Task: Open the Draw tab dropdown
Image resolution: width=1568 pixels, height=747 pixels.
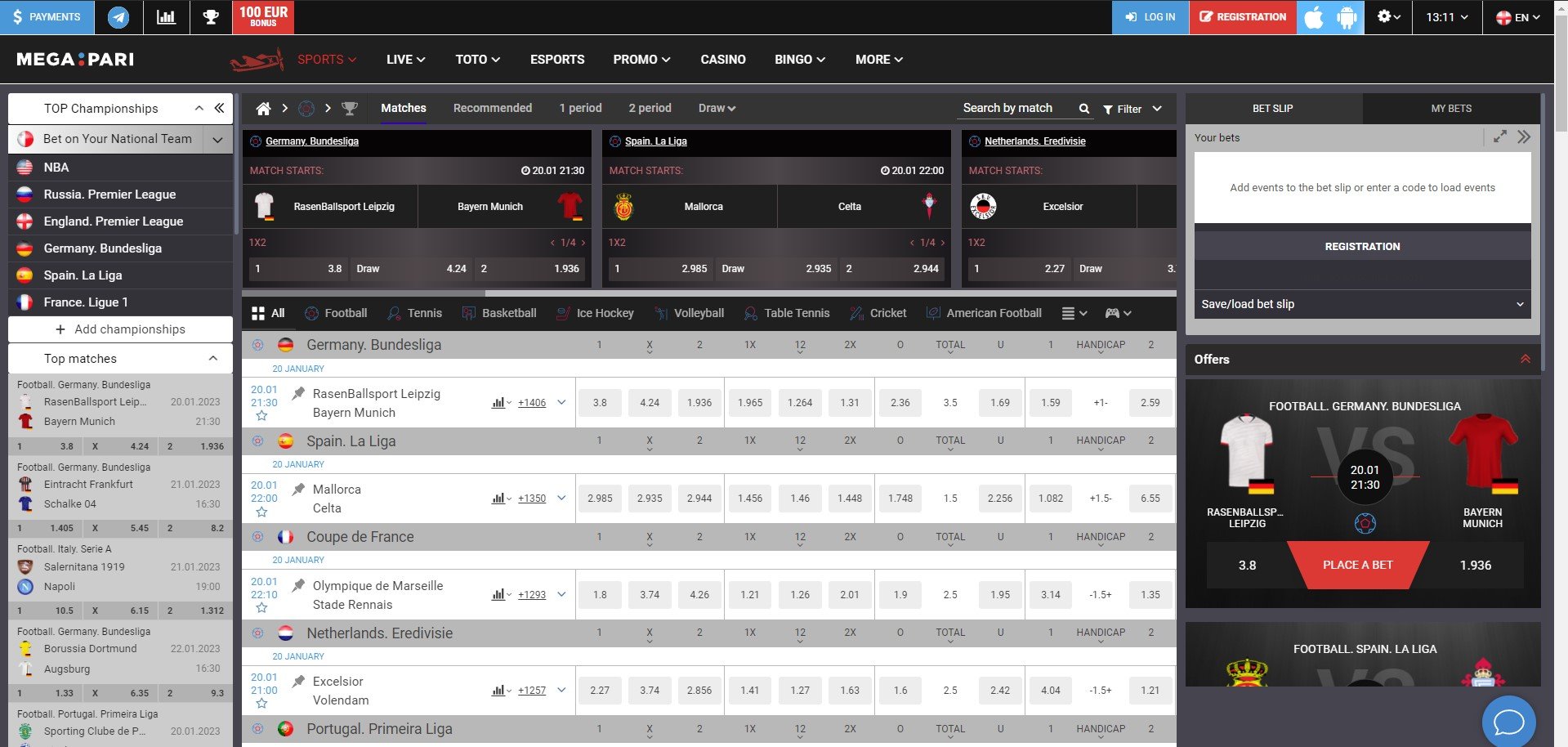Action: [717, 108]
